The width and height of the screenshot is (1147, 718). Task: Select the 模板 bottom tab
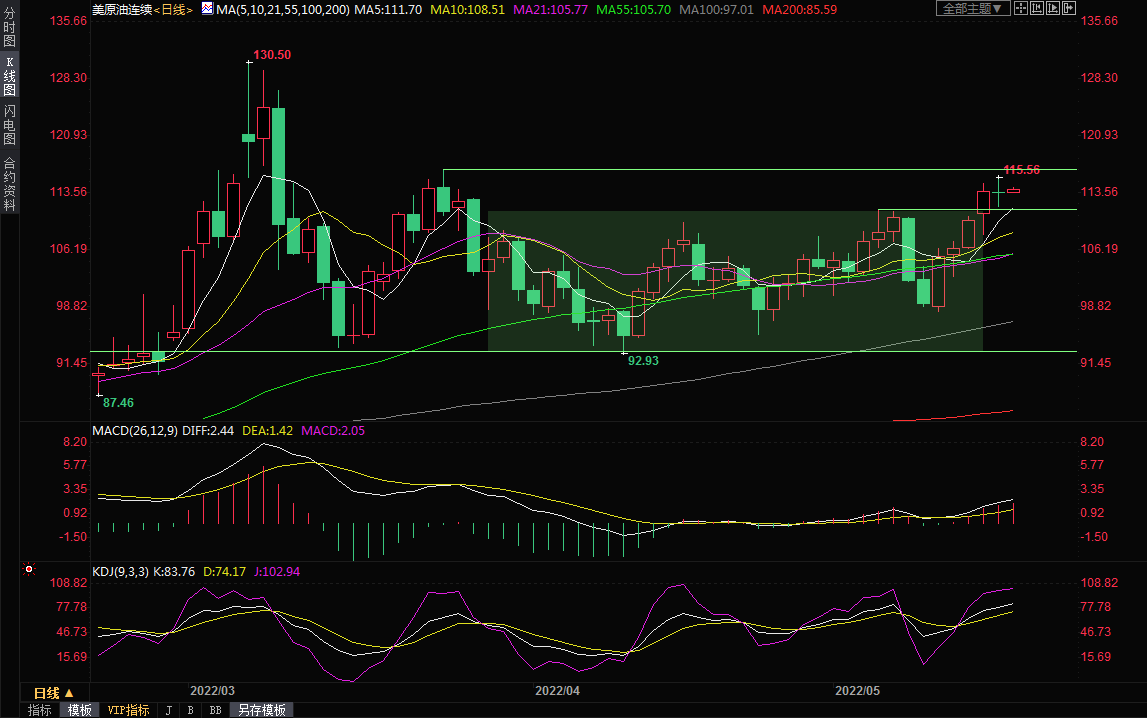[79, 710]
